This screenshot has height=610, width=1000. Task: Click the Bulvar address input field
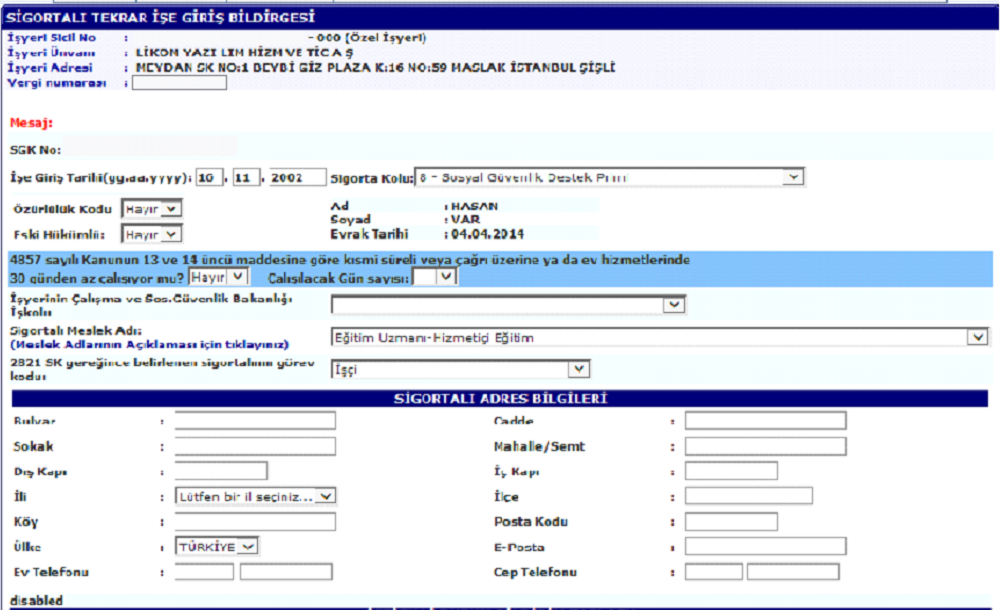coord(255,421)
